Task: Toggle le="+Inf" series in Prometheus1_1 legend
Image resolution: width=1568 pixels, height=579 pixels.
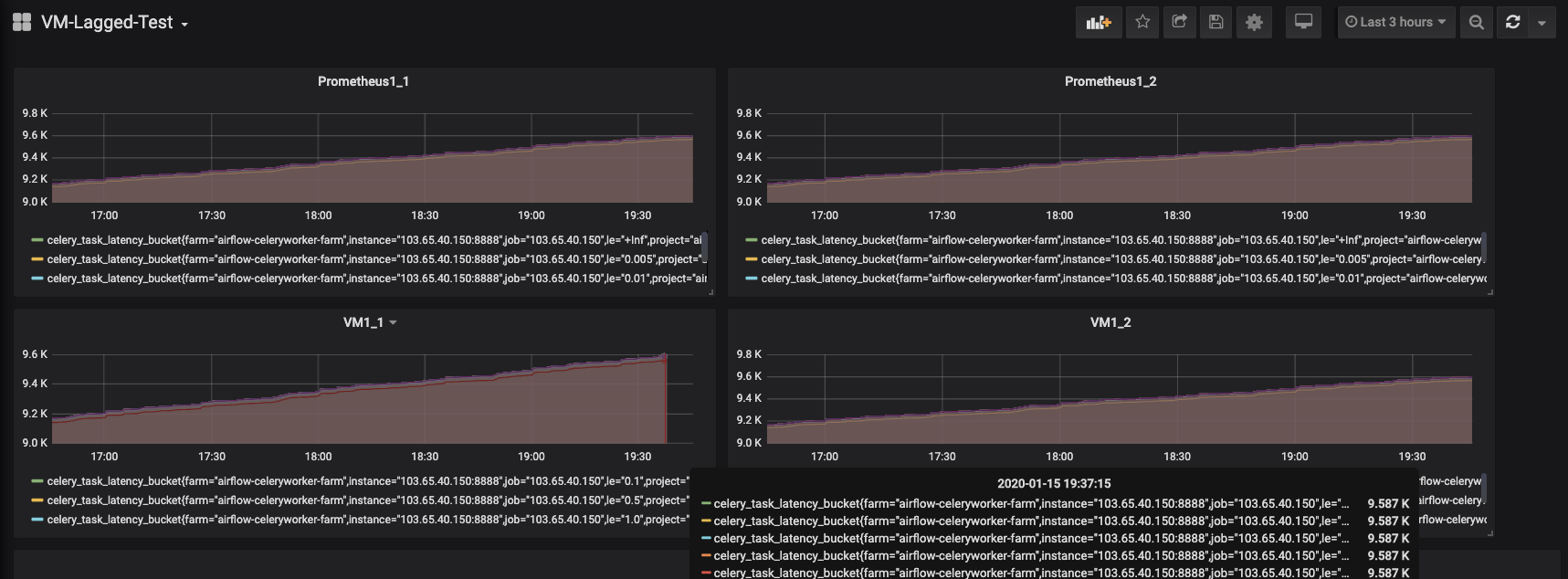Action: pos(374,240)
